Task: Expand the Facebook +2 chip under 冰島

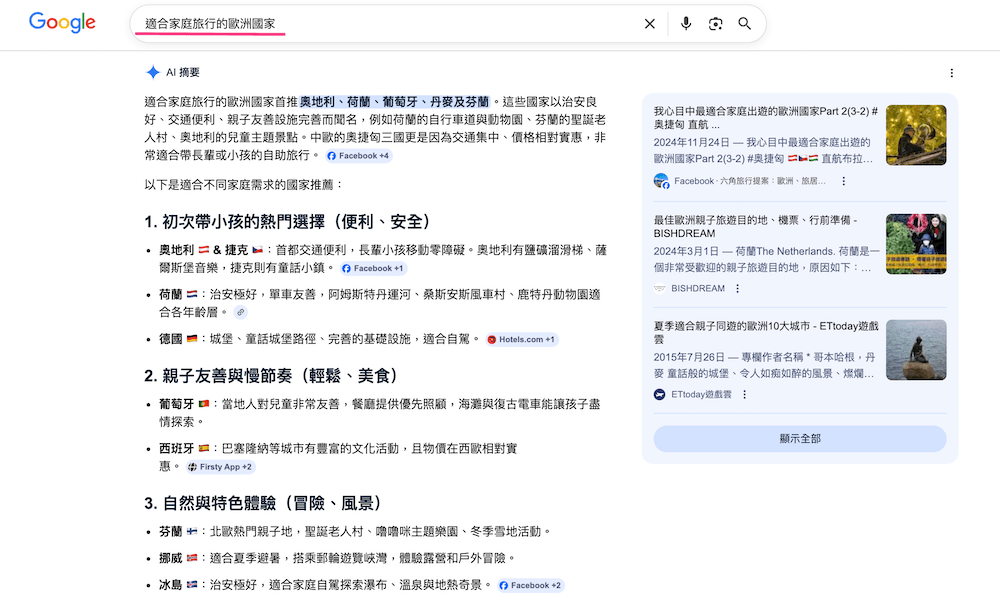Action: coord(530,586)
